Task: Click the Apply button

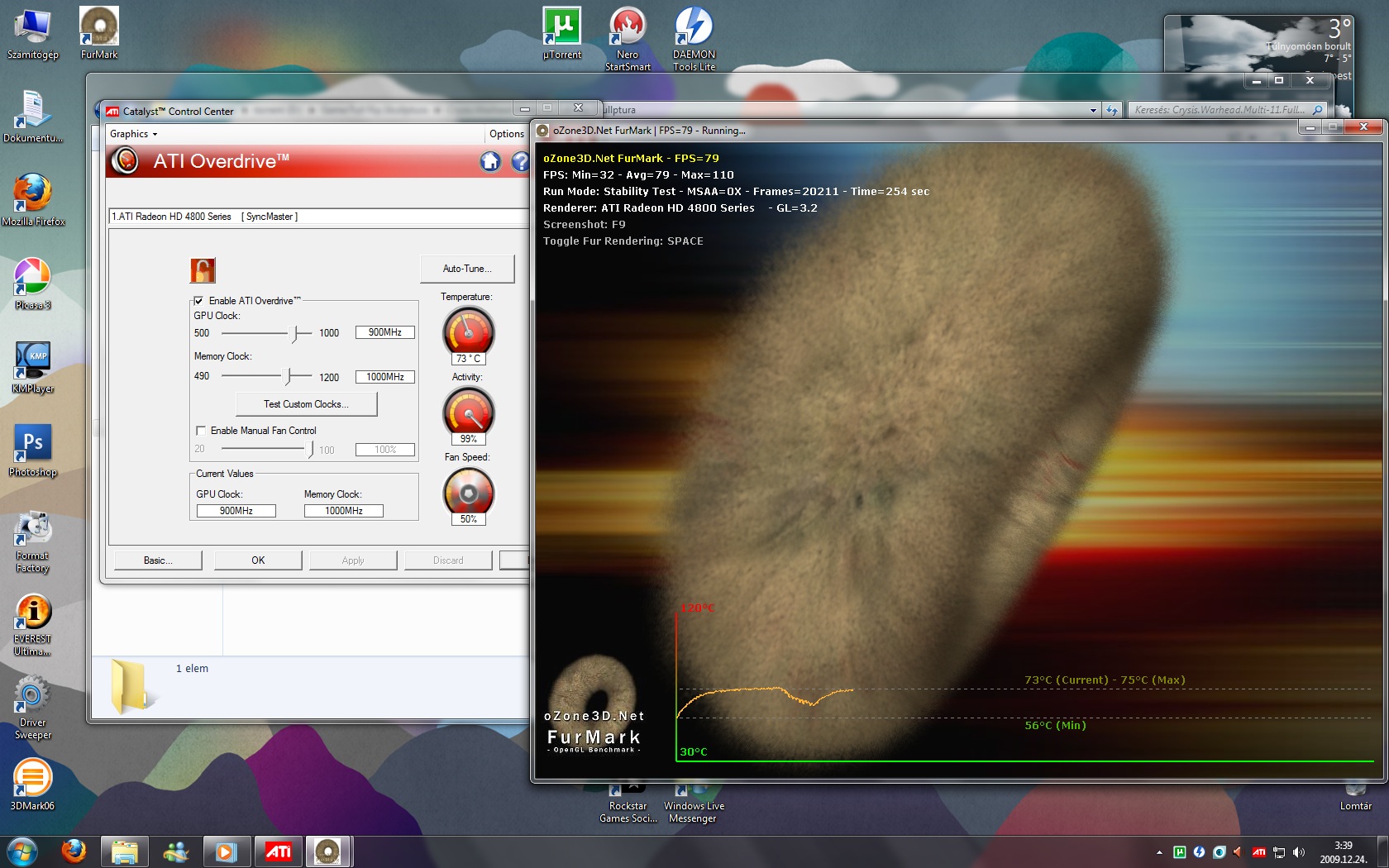Action: [x=353, y=560]
